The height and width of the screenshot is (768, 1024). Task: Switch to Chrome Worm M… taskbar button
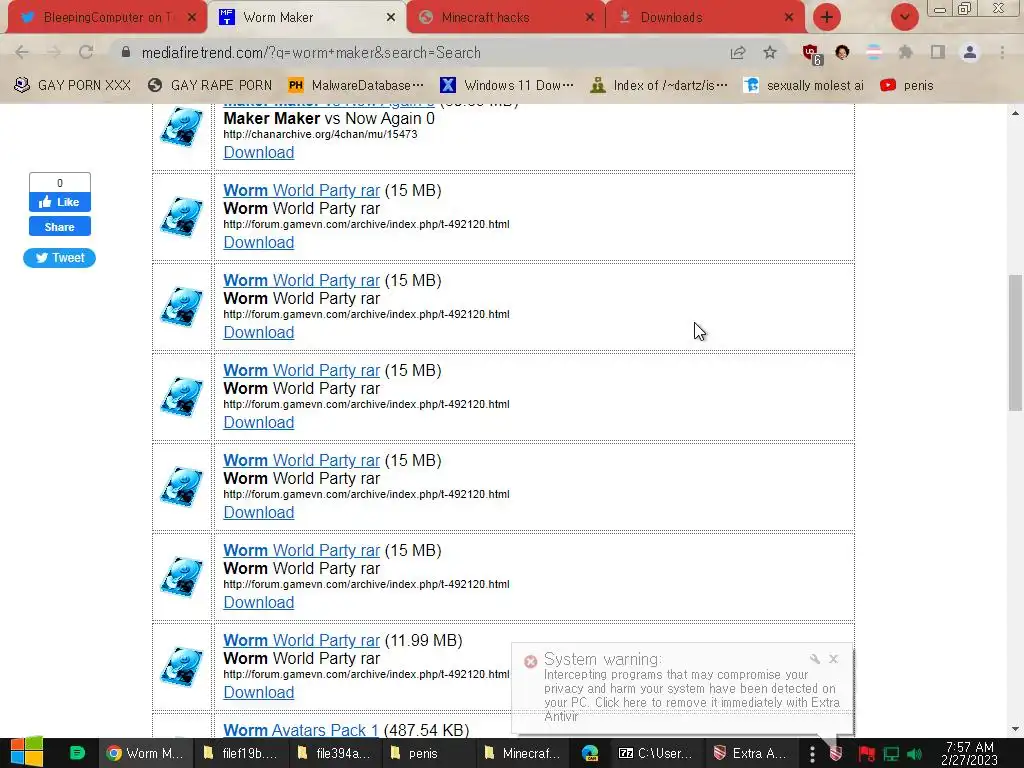click(145, 753)
